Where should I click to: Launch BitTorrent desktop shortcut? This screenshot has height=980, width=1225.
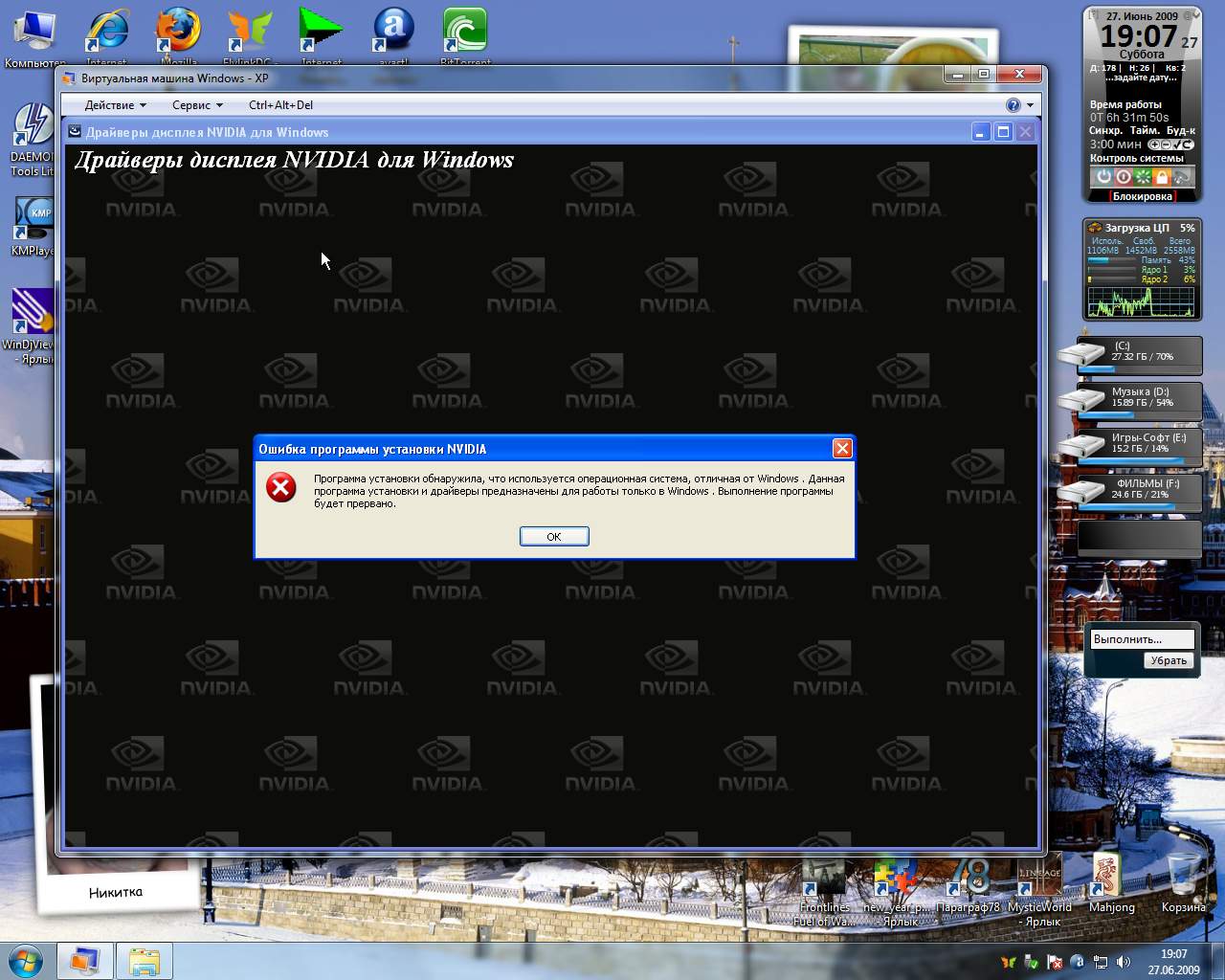[465, 36]
